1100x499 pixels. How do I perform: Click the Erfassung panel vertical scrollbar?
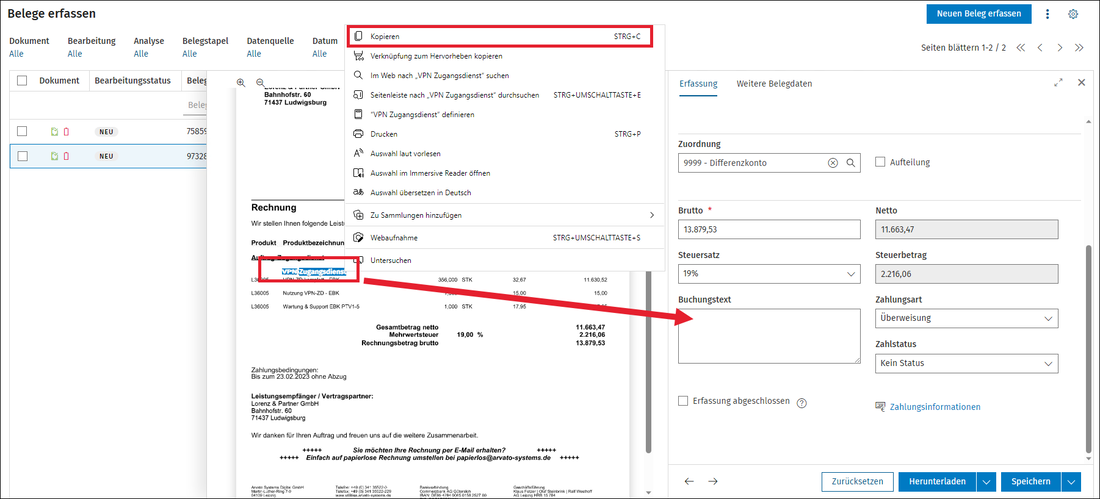1088,349
